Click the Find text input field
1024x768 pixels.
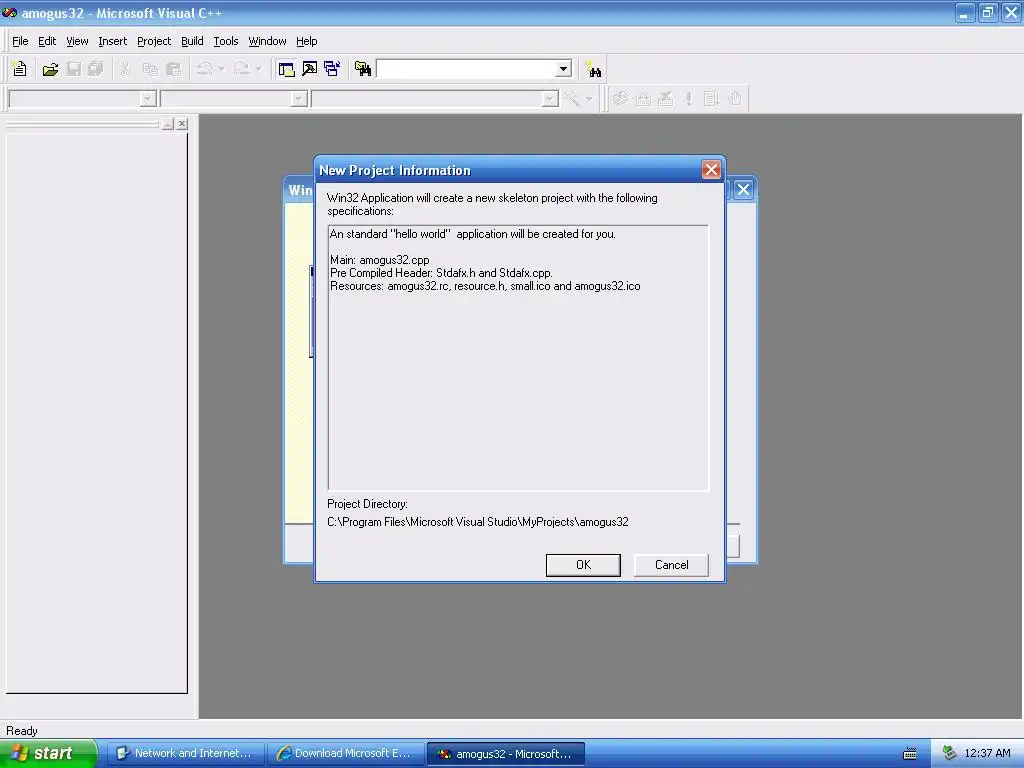[466, 69]
